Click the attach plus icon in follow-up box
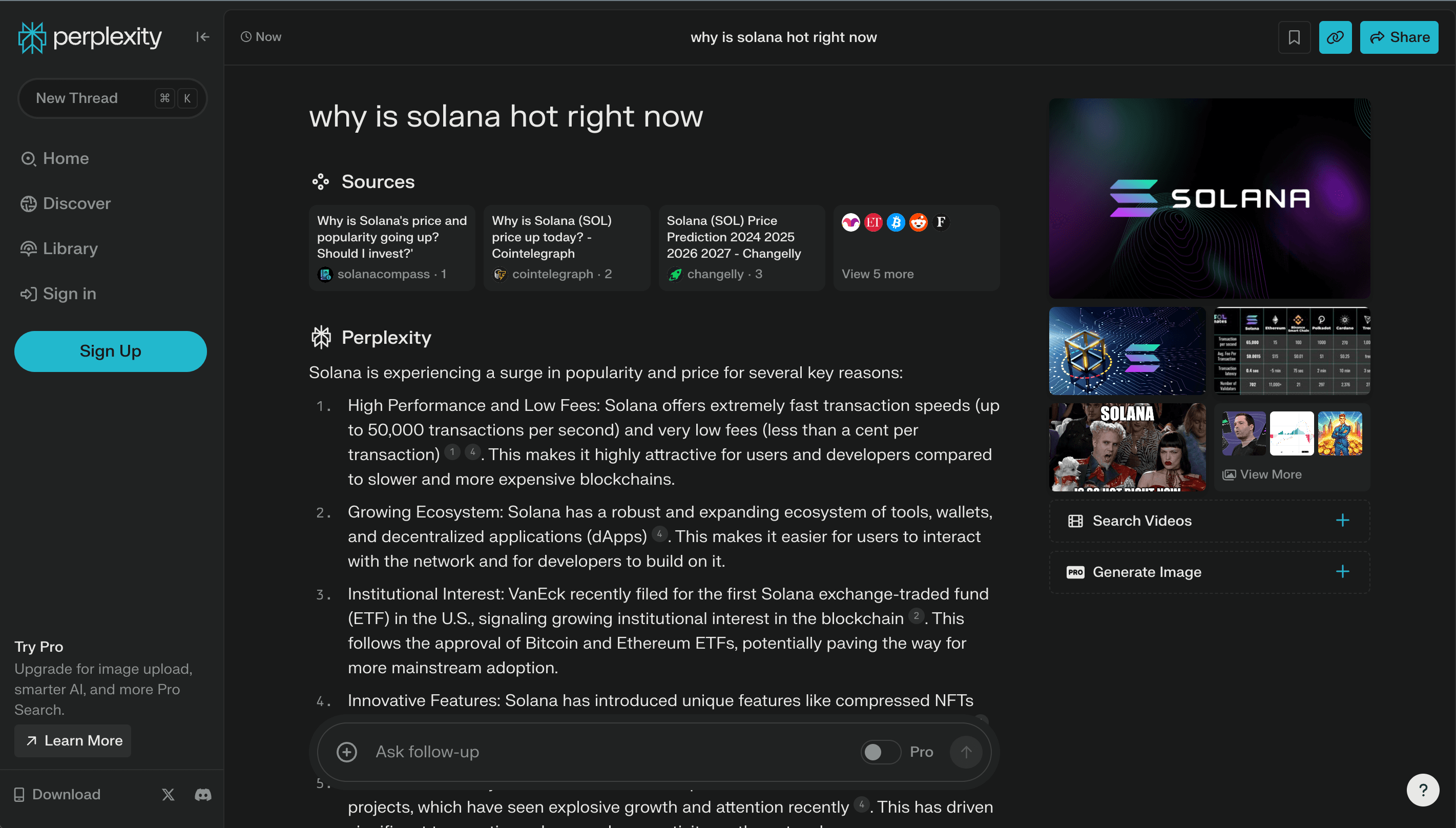The image size is (1456, 828). coord(347,752)
